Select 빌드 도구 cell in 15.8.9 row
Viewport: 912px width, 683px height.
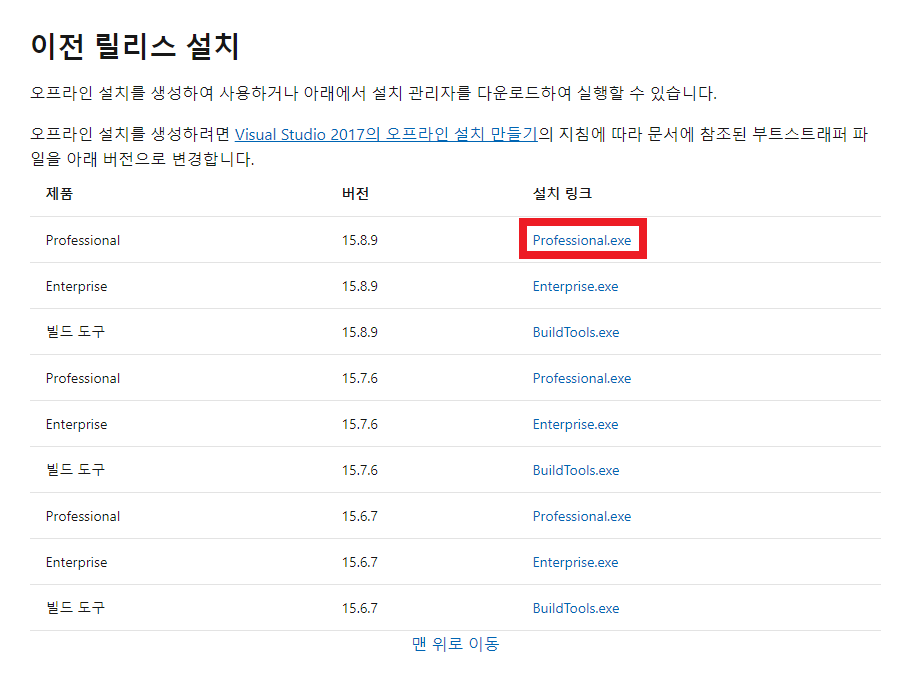[x=75, y=332]
